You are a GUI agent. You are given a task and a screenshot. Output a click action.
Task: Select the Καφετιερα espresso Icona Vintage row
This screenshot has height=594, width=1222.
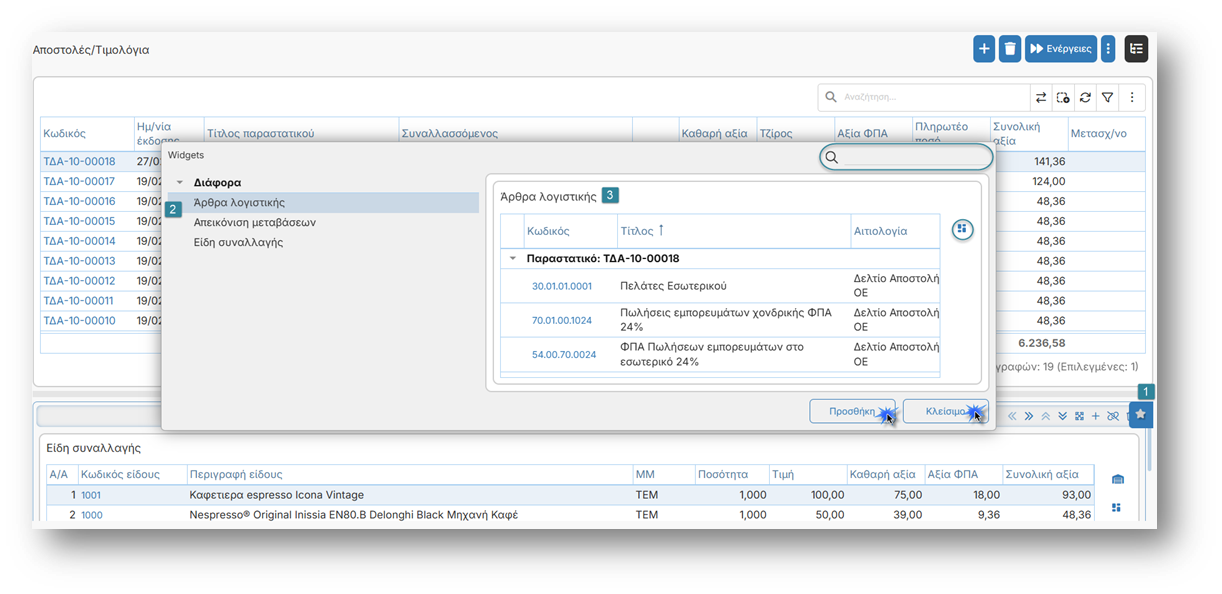(571, 495)
